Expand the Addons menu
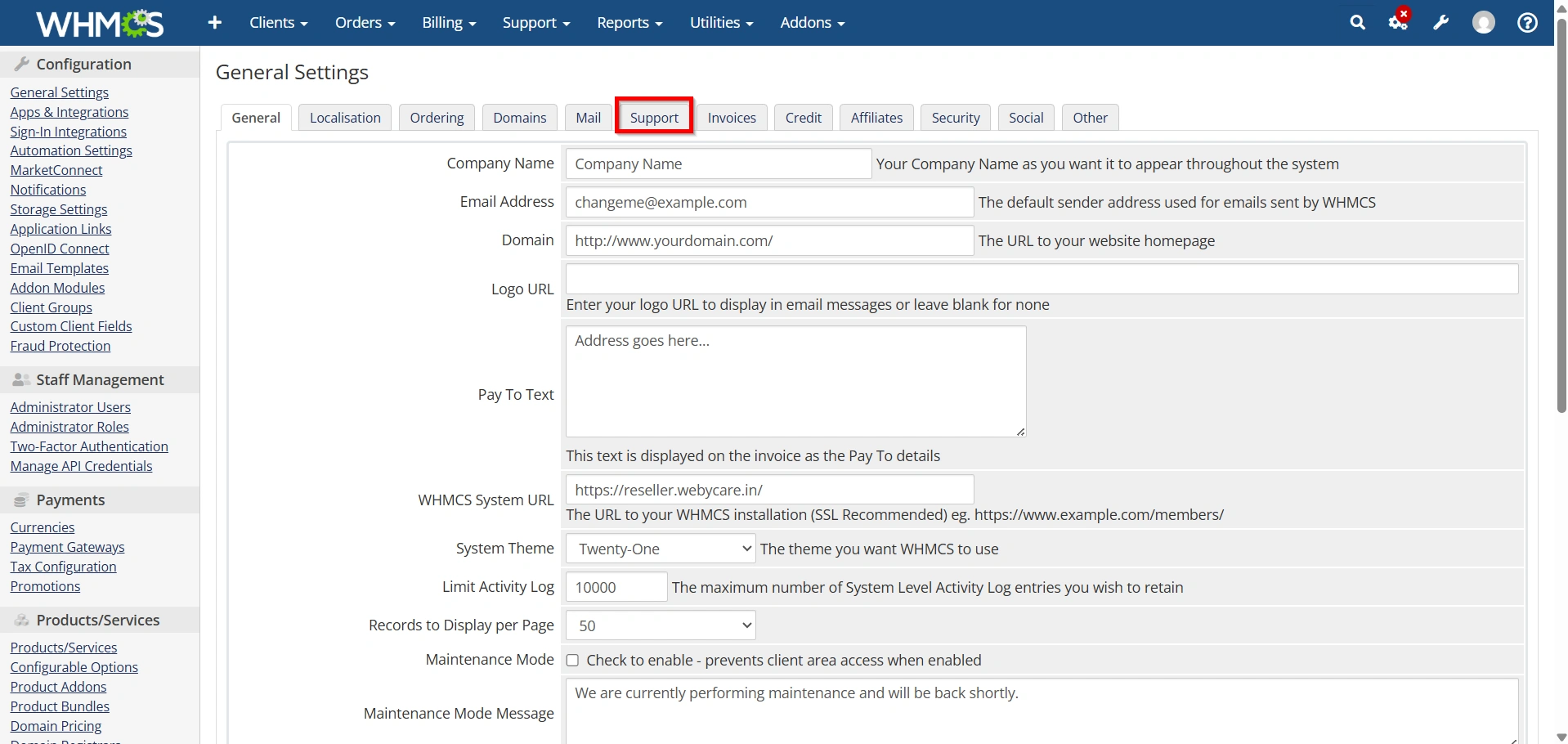The height and width of the screenshot is (744, 1568). [x=812, y=23]
